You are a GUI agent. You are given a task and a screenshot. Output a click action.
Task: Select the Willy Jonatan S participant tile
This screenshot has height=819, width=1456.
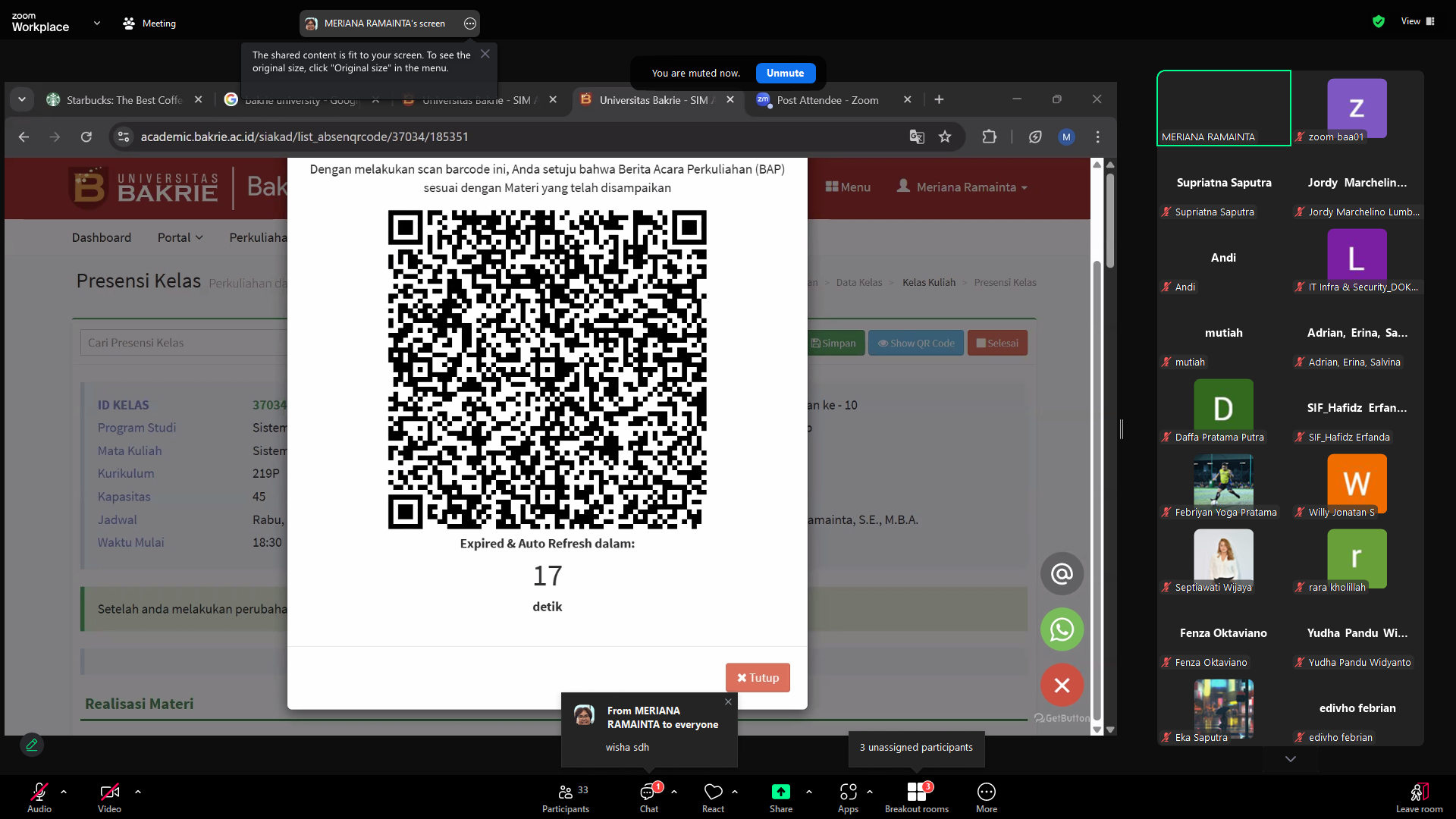[1357, 483]
